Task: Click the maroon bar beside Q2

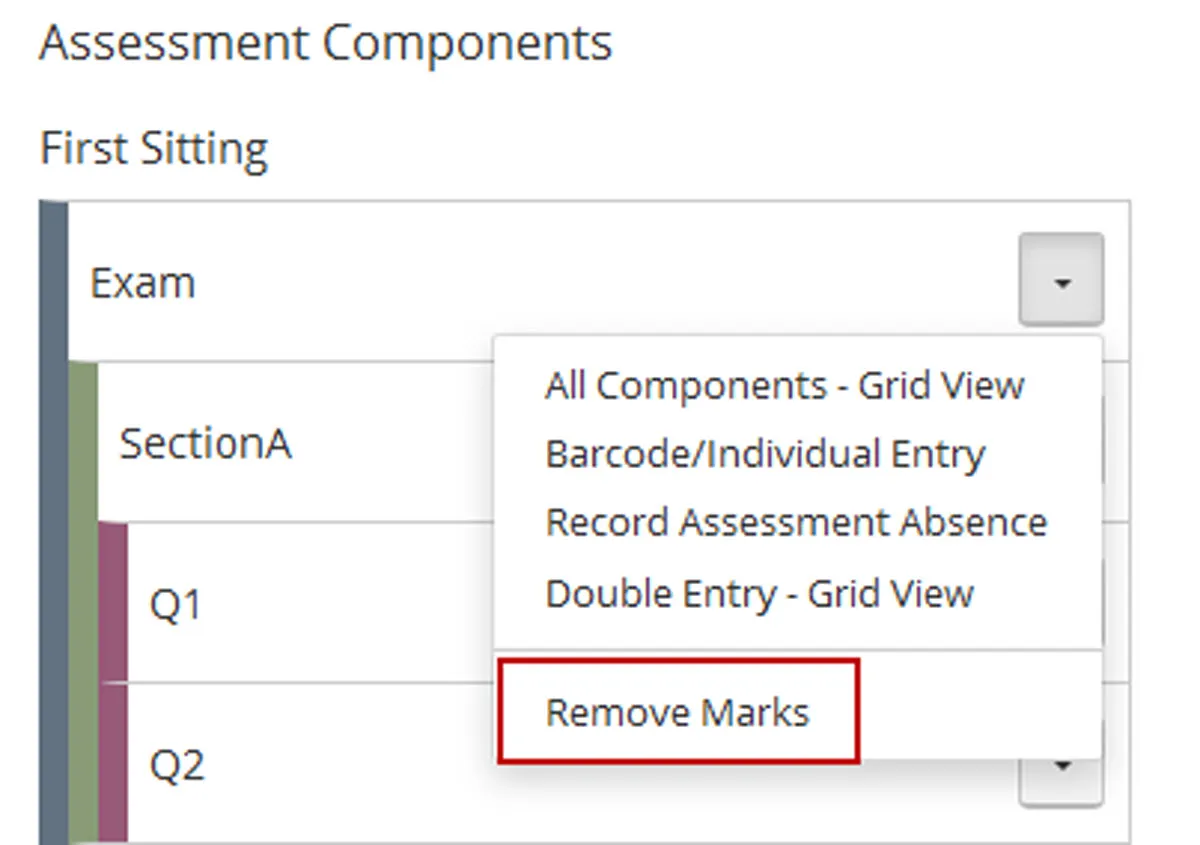Action: pyautogui.click(x=113, y=765)
